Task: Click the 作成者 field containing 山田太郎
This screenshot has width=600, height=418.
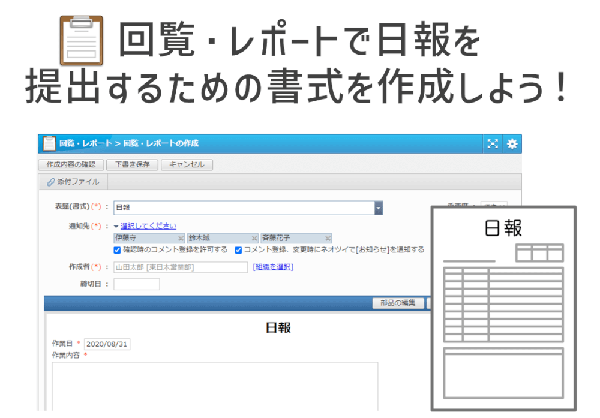Action: (181, 267)
